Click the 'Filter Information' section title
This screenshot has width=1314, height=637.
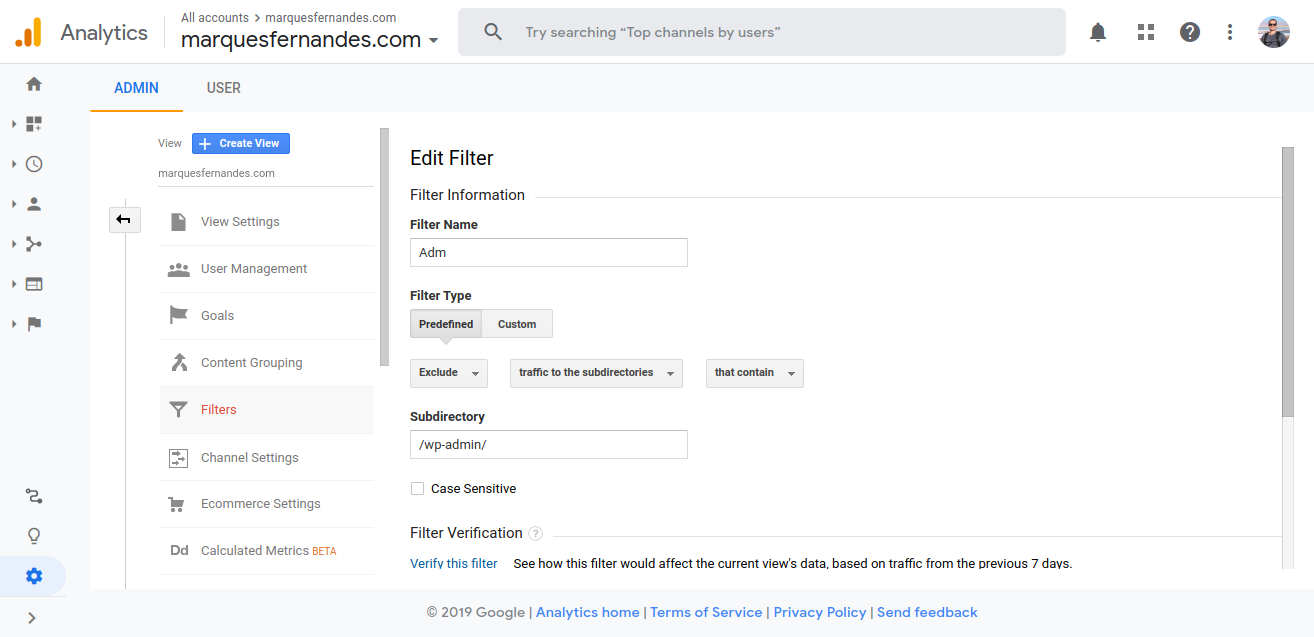click(x=467, y=195)
